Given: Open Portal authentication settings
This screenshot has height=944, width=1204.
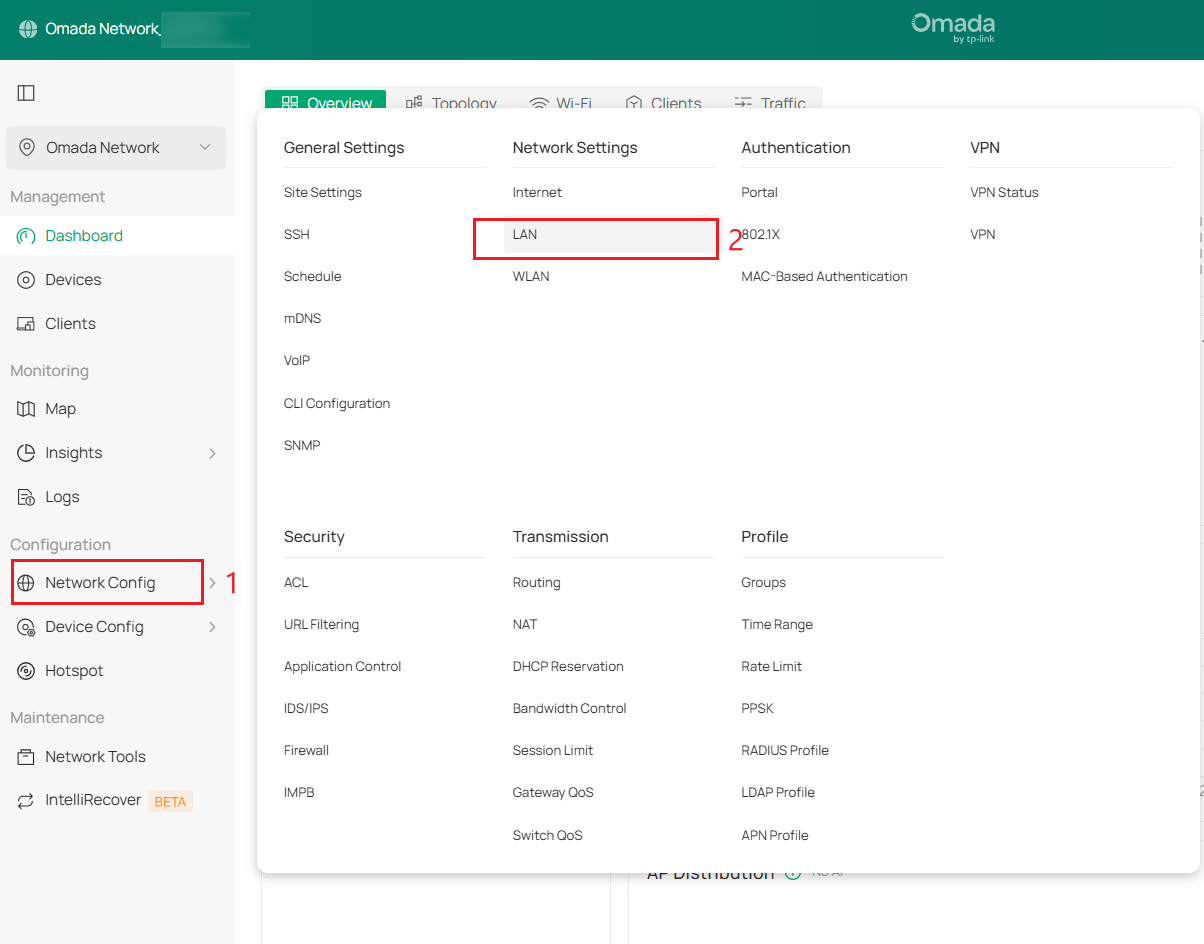Looking at the screenshot, I should click(x=757, y=192).
